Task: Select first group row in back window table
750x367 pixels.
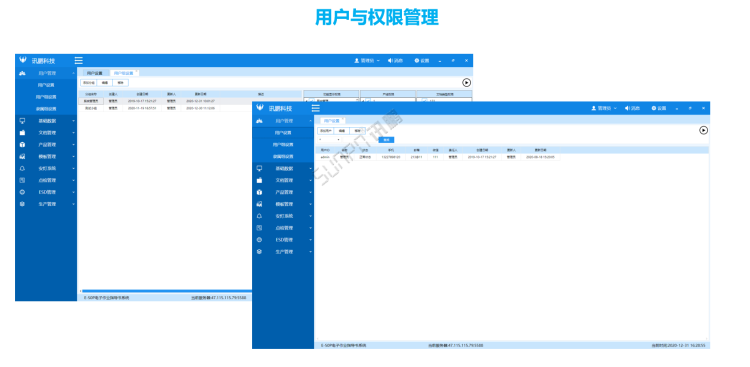Action: (190, 101)
